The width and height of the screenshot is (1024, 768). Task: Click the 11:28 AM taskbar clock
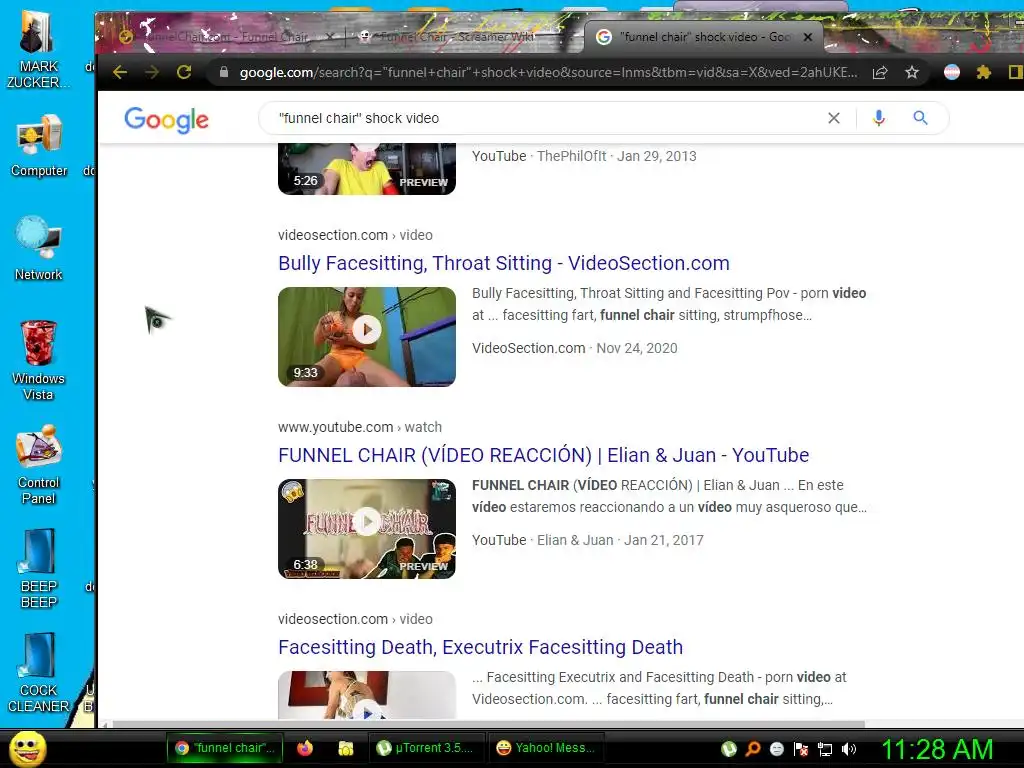click(x=937, y=749)
